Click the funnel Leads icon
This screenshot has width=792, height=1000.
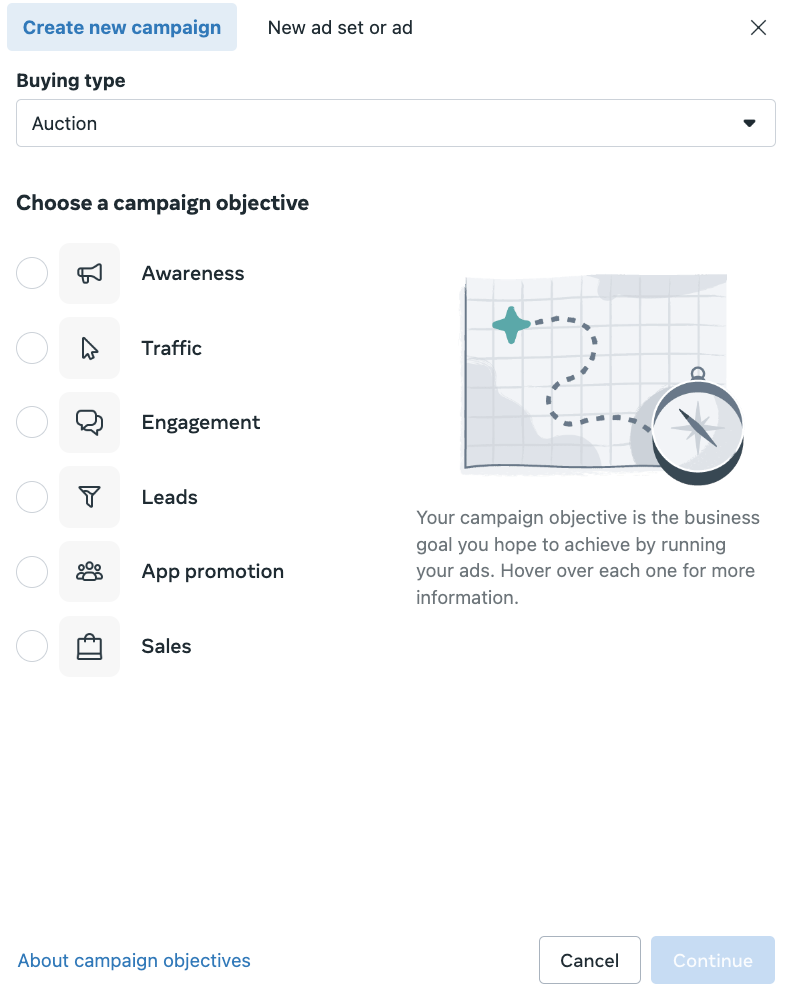[x=90, y=497]
